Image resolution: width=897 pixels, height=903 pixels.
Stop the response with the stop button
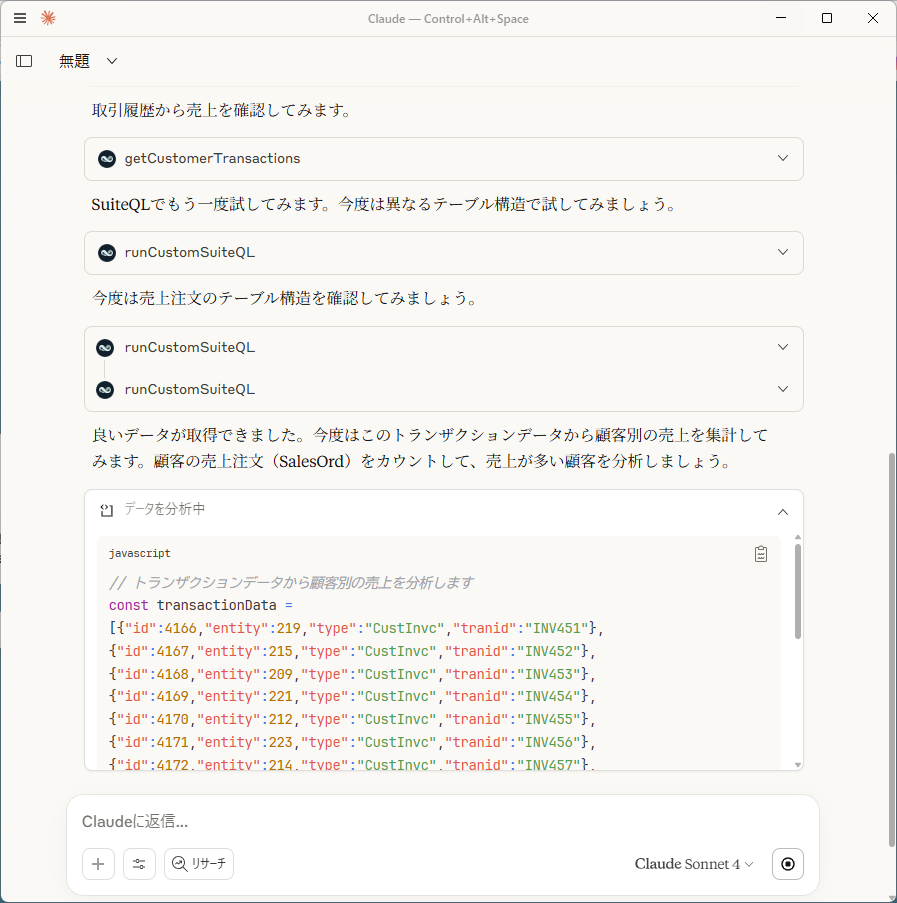point(788,864)
